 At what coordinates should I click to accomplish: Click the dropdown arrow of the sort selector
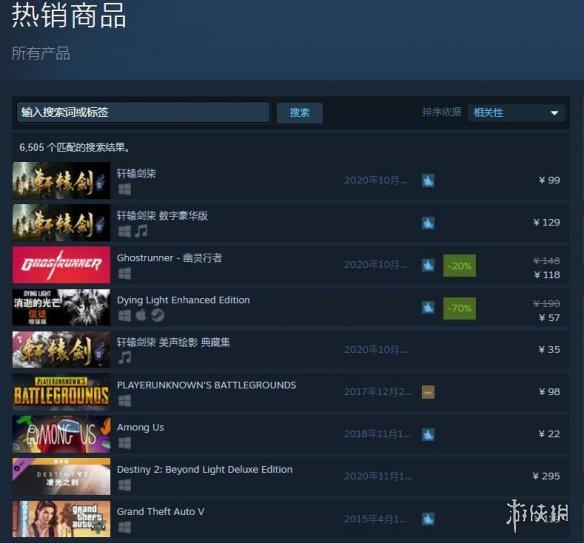tap(554, 113)
